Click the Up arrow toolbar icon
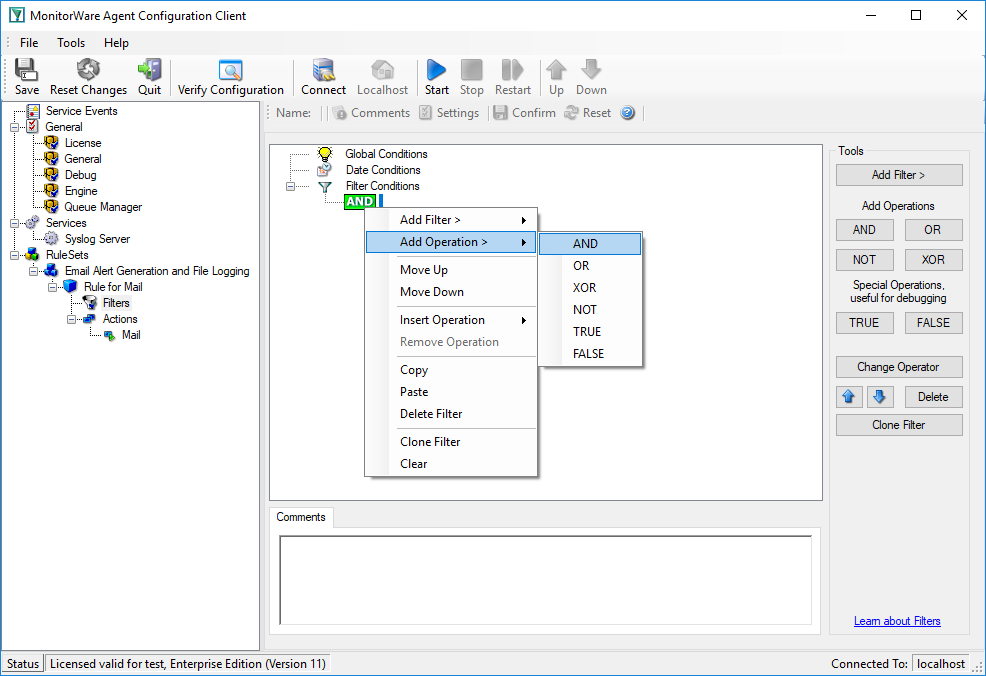 click(556, 70)
